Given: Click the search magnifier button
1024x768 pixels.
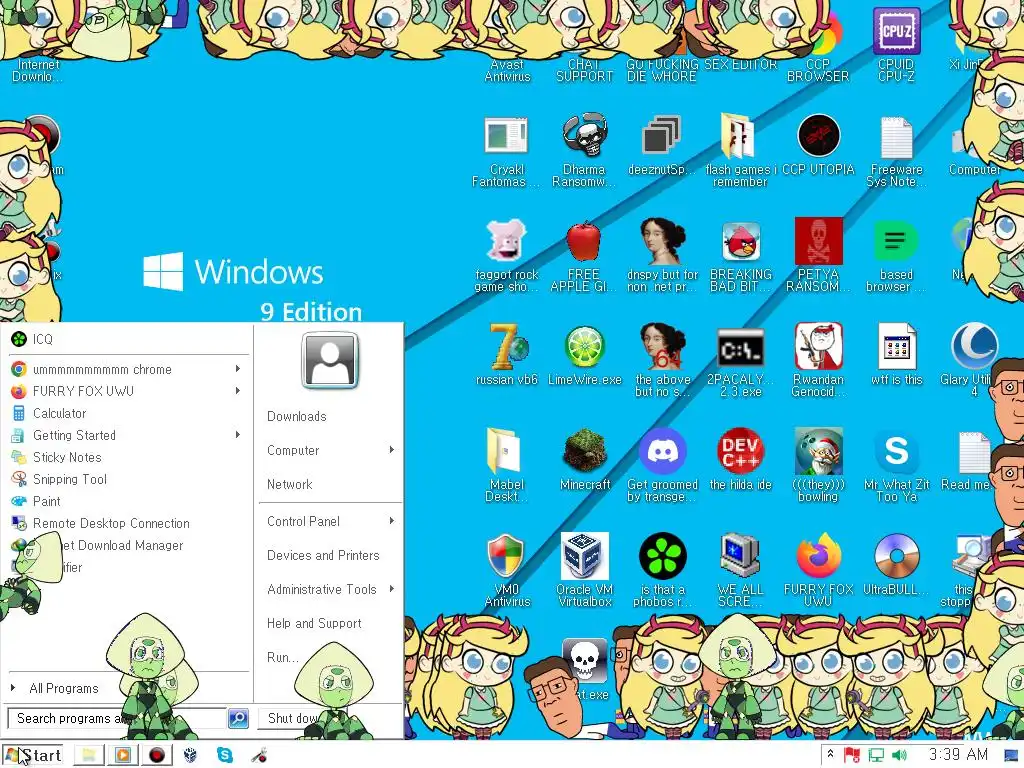Looking at the screenshot, I should (238, 718).
